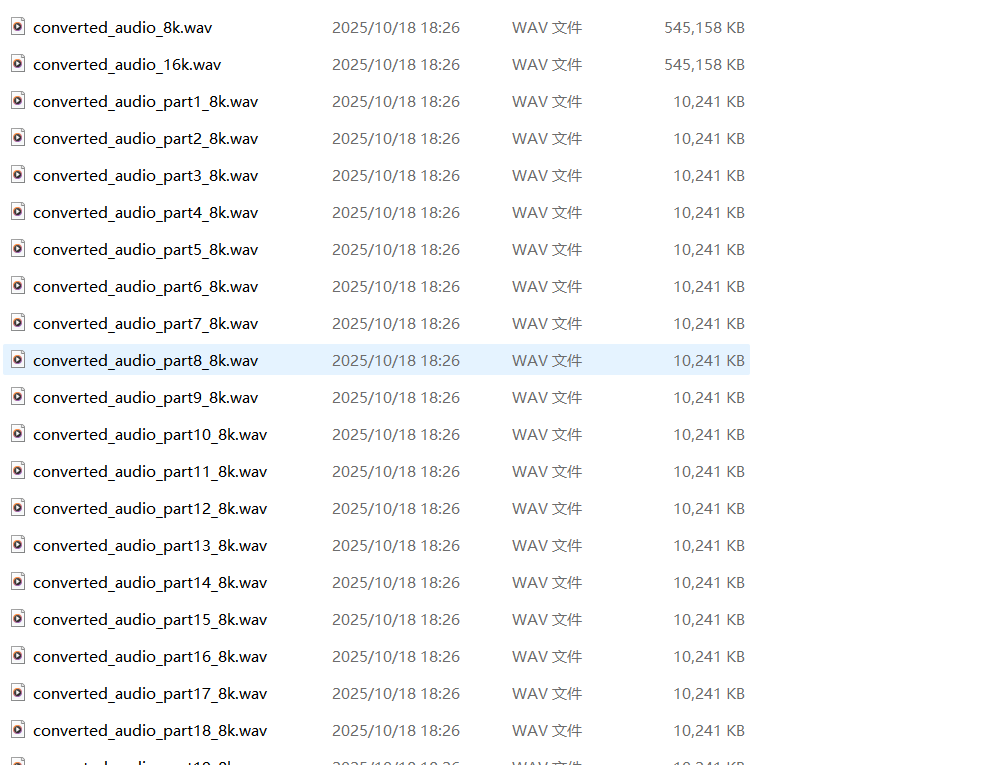Click file name converted_audio_part16_8k.wav

(x=150, y=657)
